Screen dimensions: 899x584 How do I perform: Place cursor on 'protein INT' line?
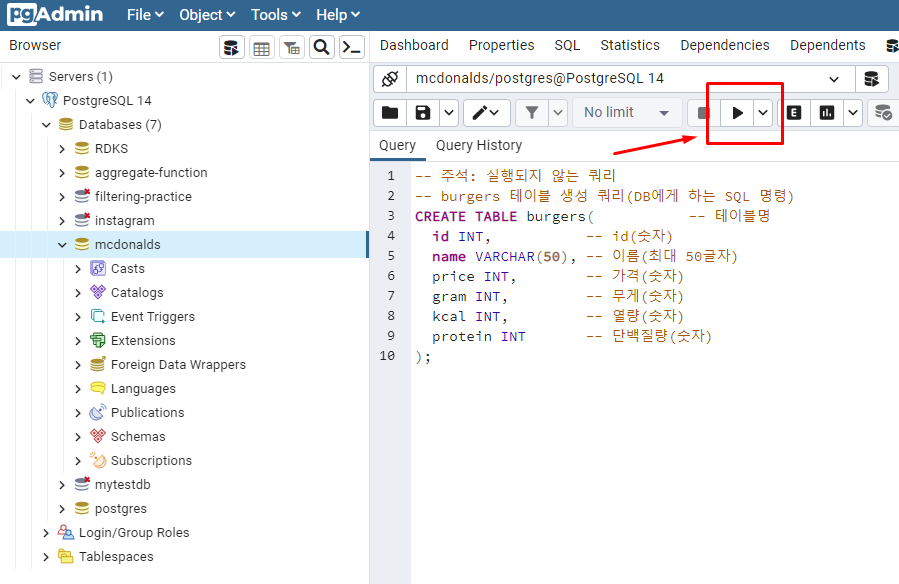[x=479, y=336]
